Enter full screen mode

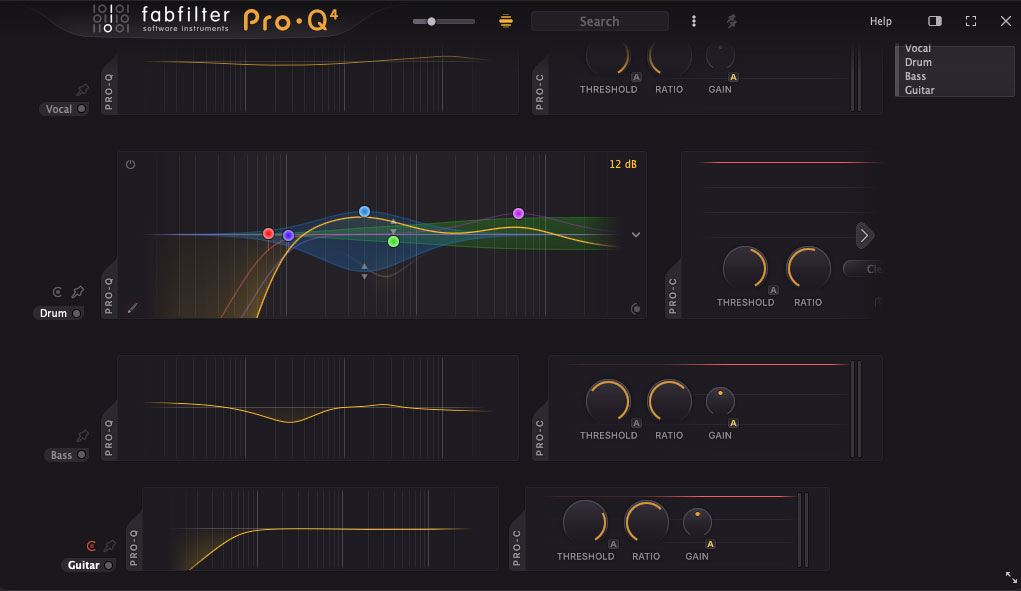[970, 21]
